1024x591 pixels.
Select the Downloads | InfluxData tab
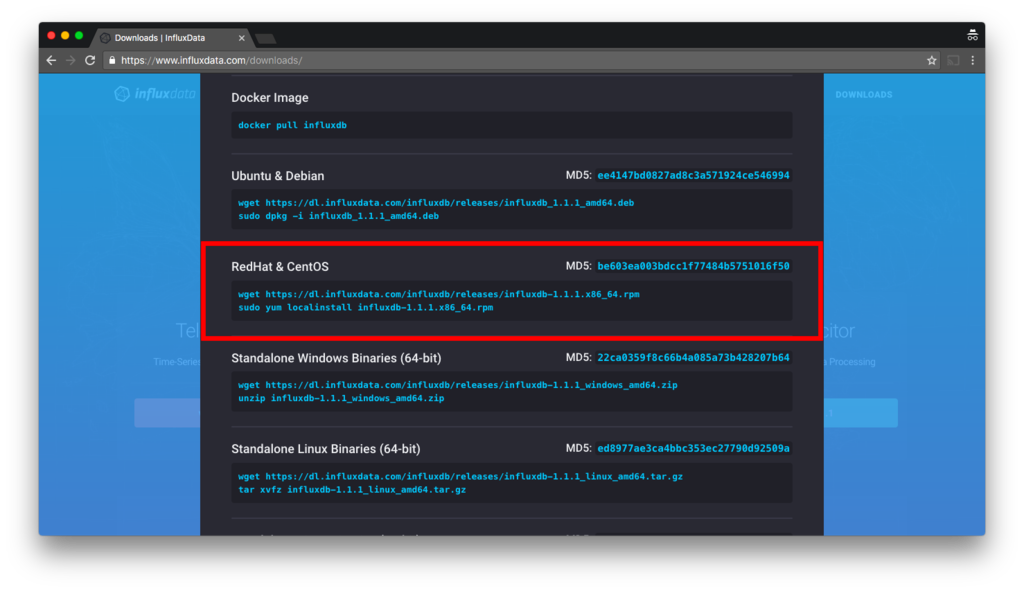pos(173,38)
